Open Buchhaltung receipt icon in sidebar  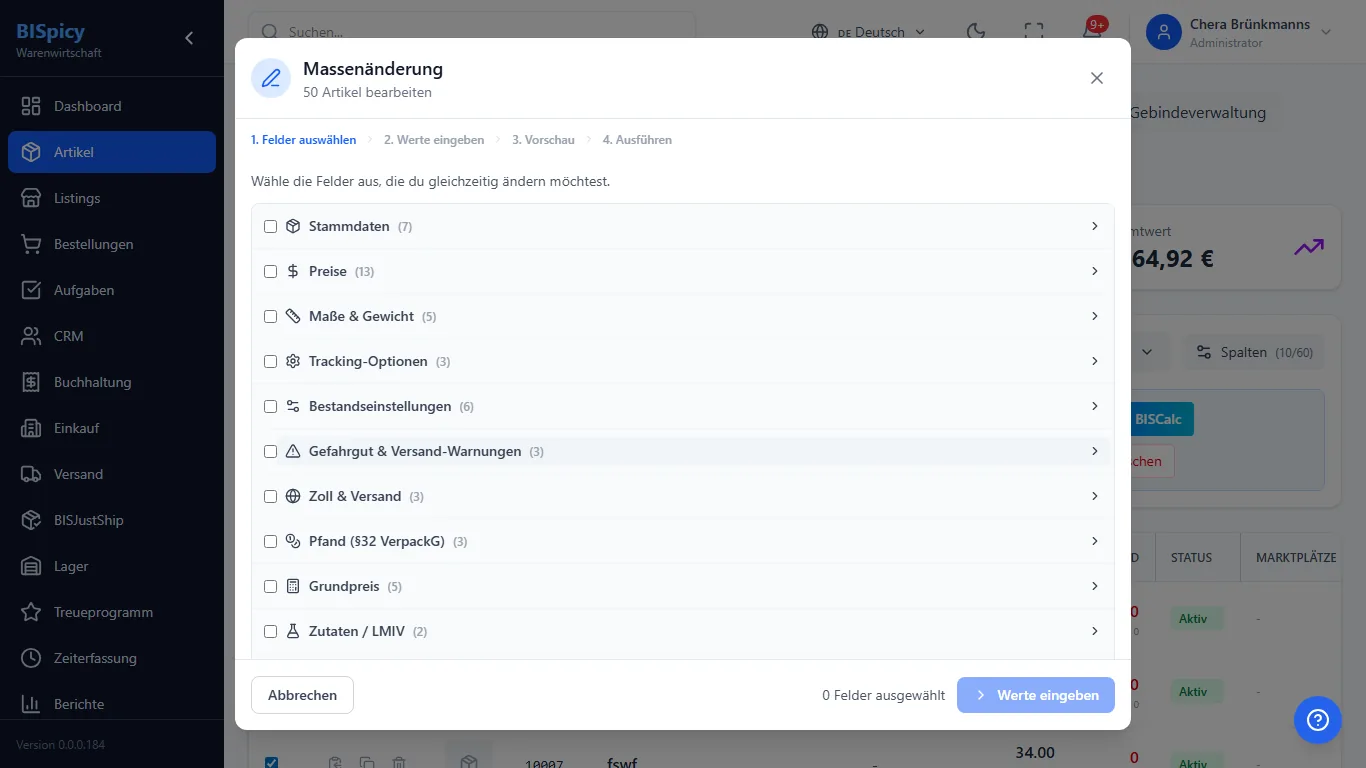pos(31,382)
